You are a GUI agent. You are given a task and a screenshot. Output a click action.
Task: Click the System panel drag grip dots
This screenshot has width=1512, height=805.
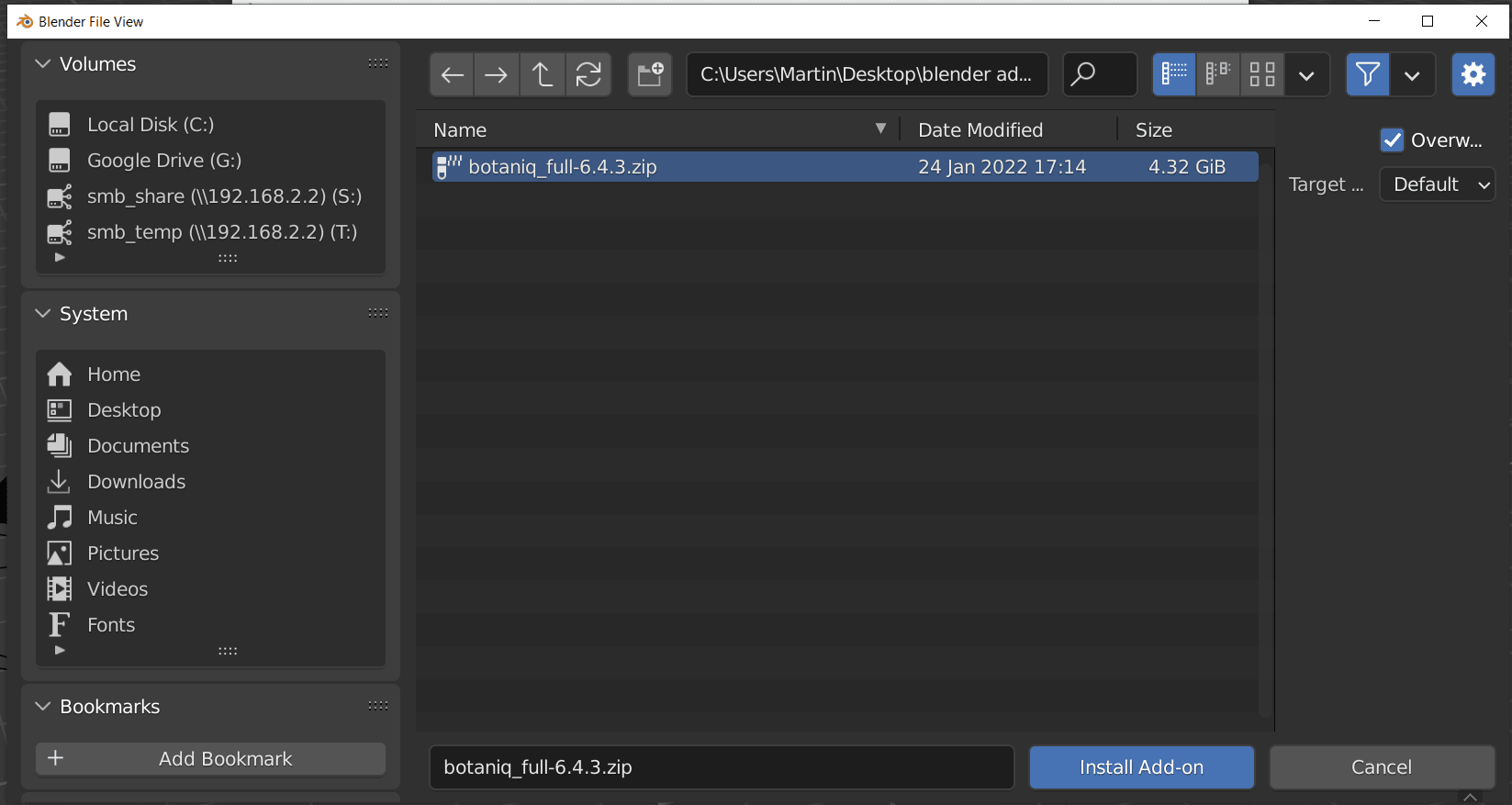tap(378, 313)
